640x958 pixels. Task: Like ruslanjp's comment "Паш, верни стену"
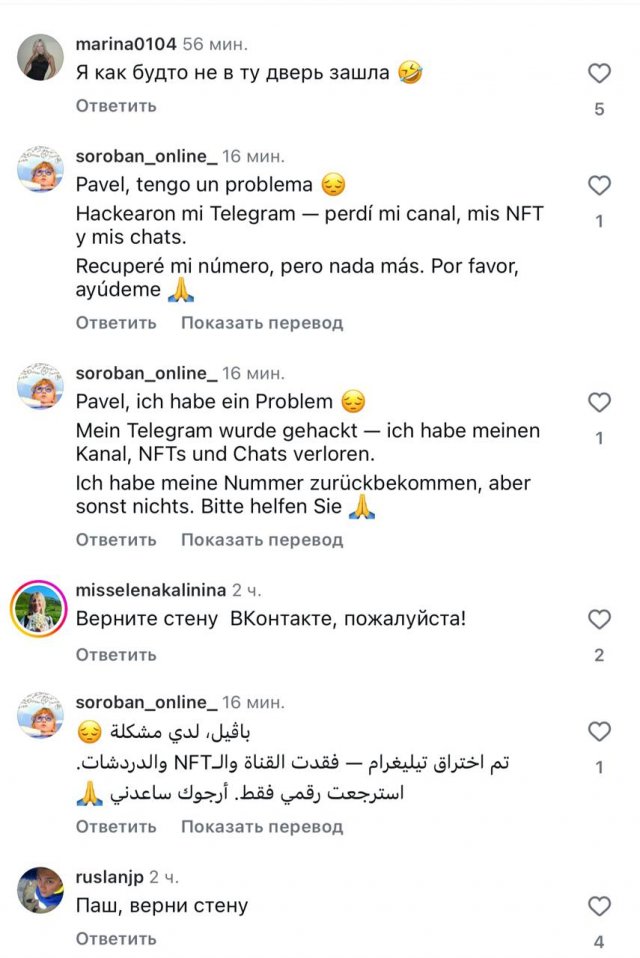[599, 907]
